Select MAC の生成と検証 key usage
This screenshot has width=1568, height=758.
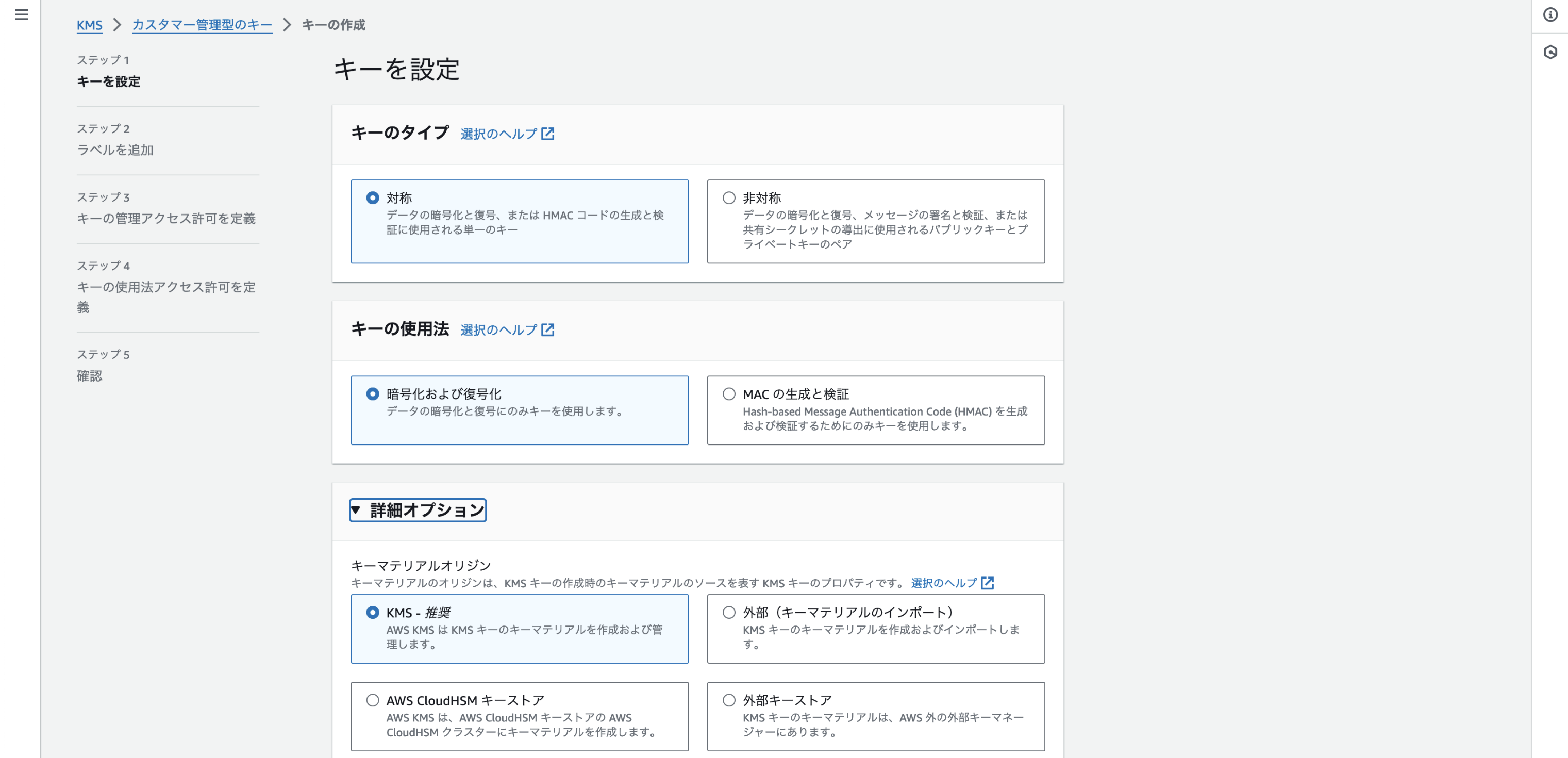(x=729, y=394)
